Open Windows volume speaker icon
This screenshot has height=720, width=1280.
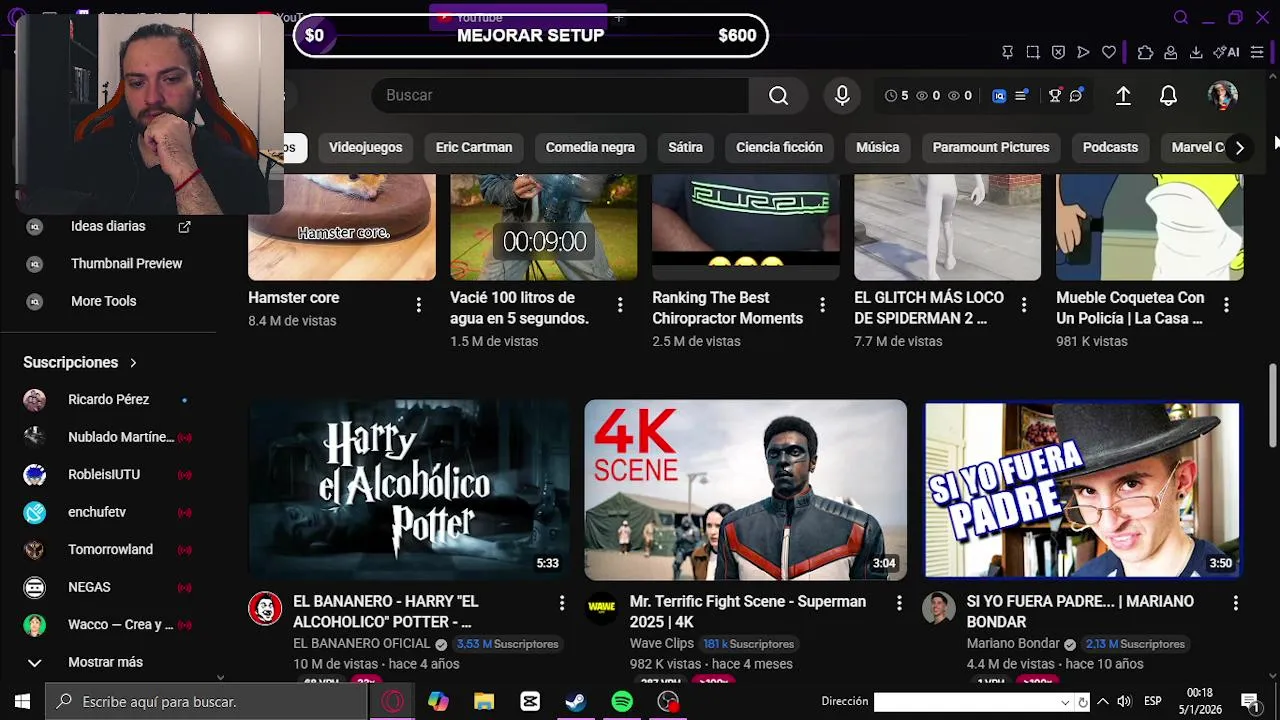tap(1124, 702)
